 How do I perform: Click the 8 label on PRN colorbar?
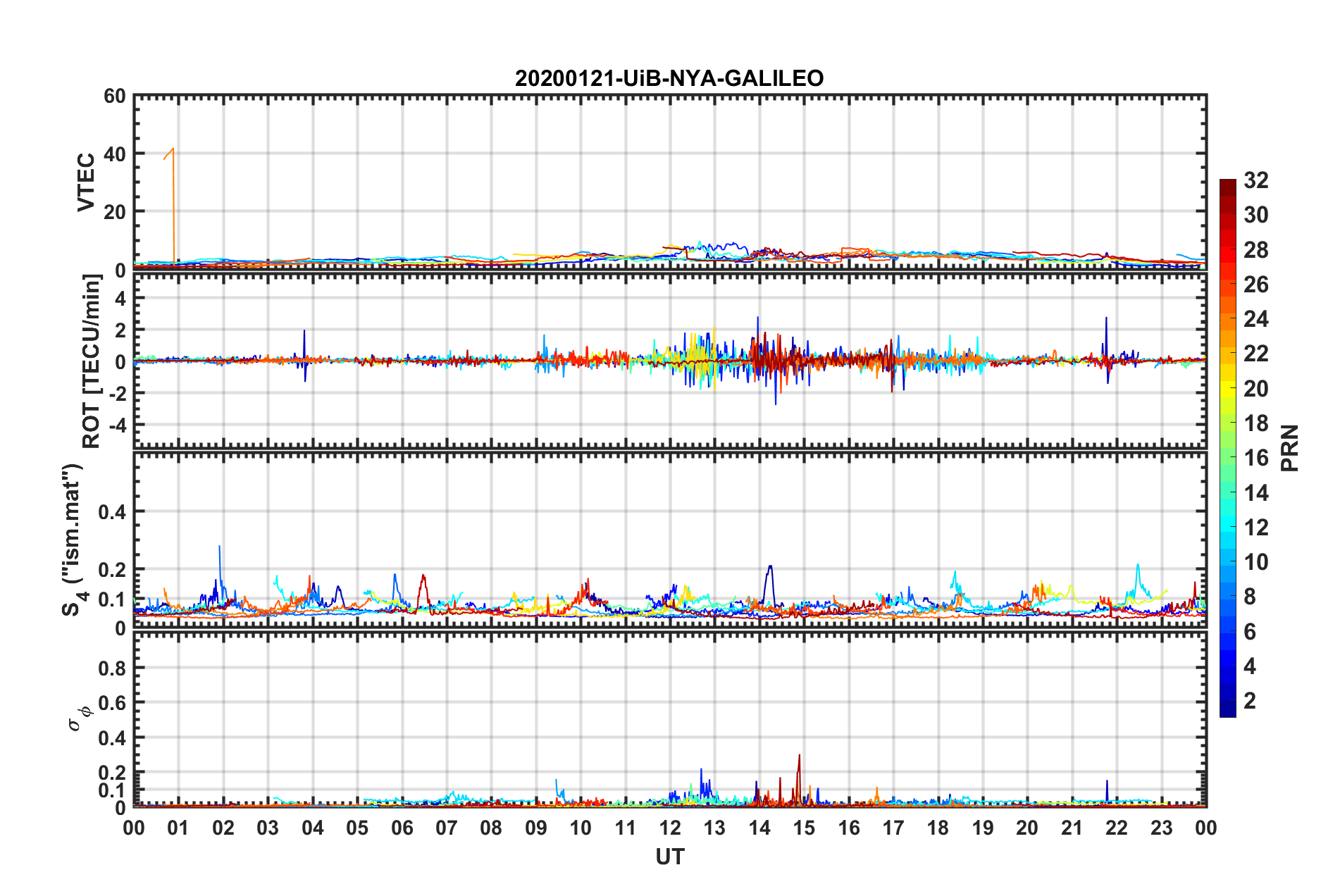[1249, 597]
